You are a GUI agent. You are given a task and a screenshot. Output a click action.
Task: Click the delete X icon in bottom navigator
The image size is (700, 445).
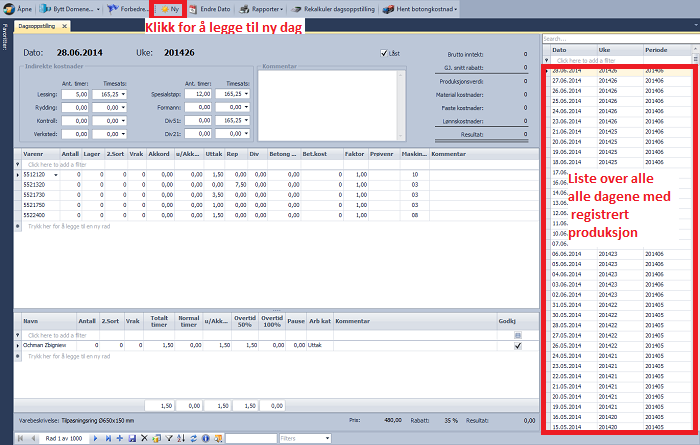coord(143,438)
